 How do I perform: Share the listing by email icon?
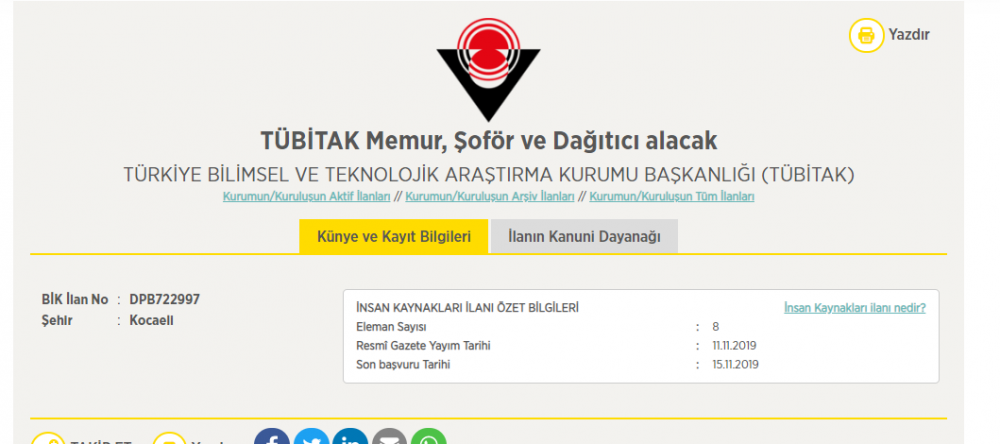coord(389,436)
